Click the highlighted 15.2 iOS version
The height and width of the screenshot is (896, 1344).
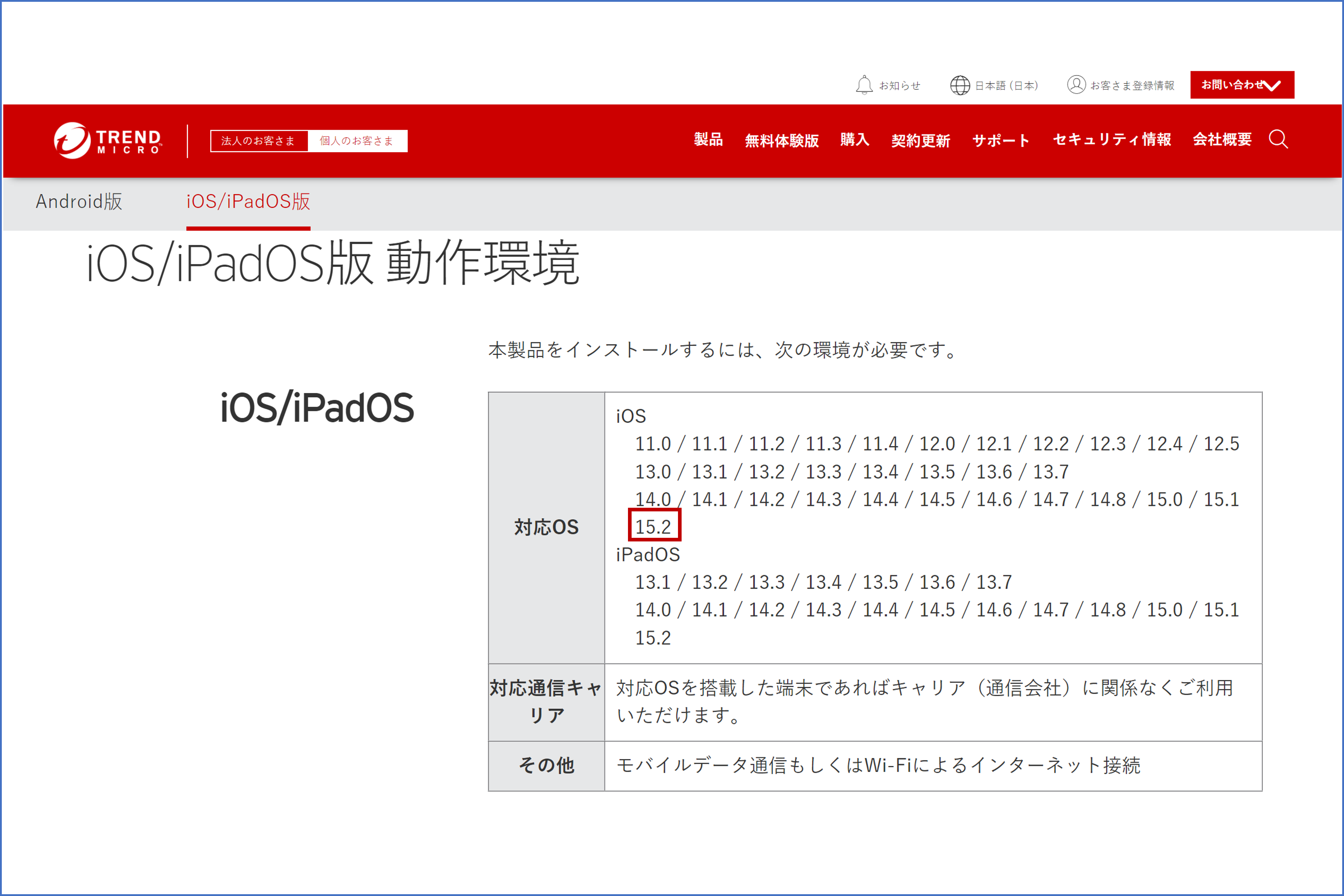pyautogui.click(x=653, y=526)
